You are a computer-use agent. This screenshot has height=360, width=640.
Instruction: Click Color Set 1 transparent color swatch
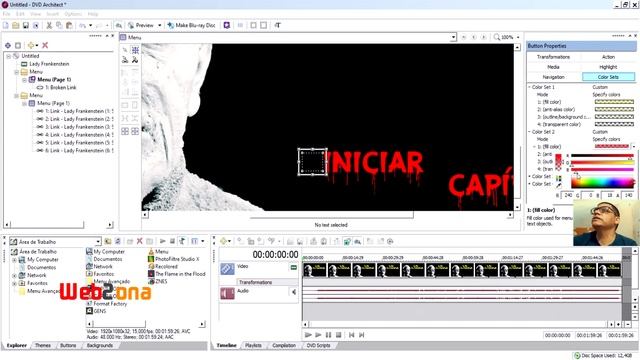[614, 124]
